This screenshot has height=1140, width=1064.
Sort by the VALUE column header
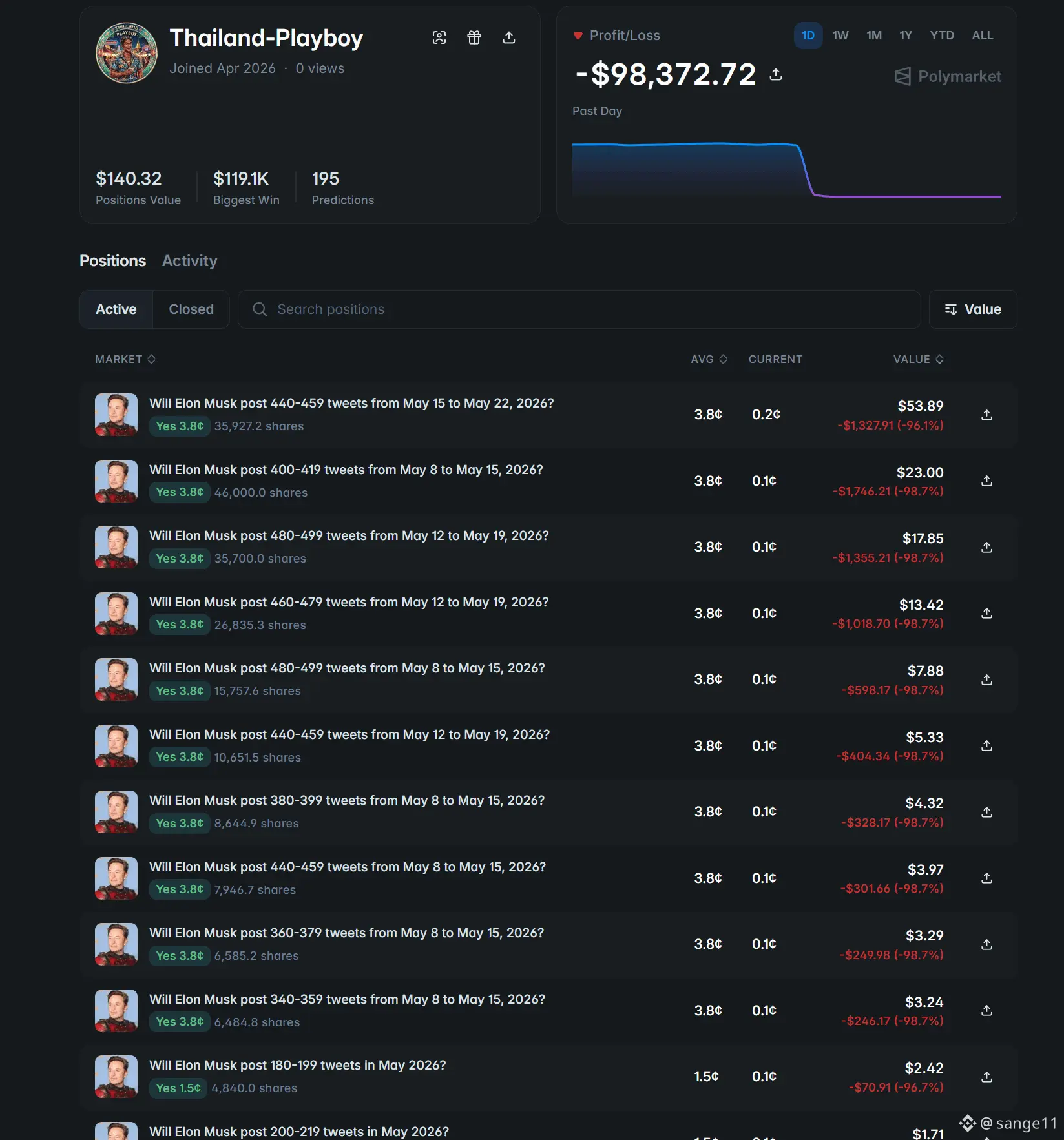point(919,359)
